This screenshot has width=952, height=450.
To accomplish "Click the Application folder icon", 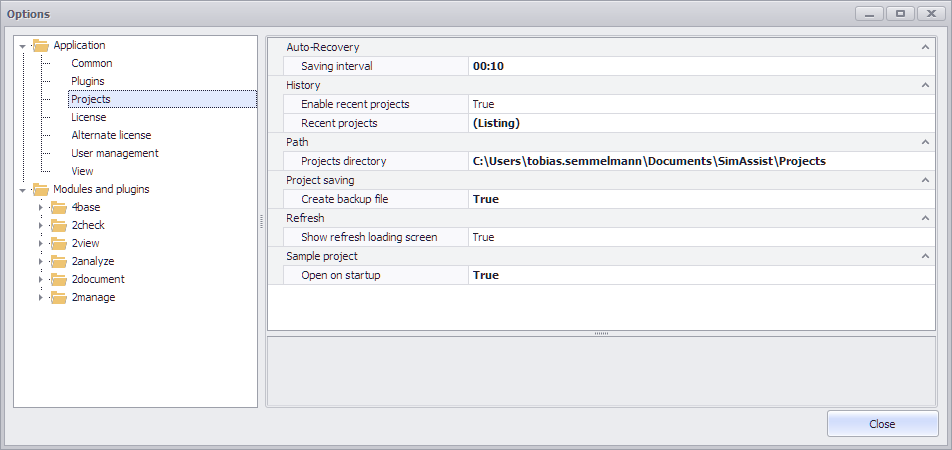I will coord(40,46).
